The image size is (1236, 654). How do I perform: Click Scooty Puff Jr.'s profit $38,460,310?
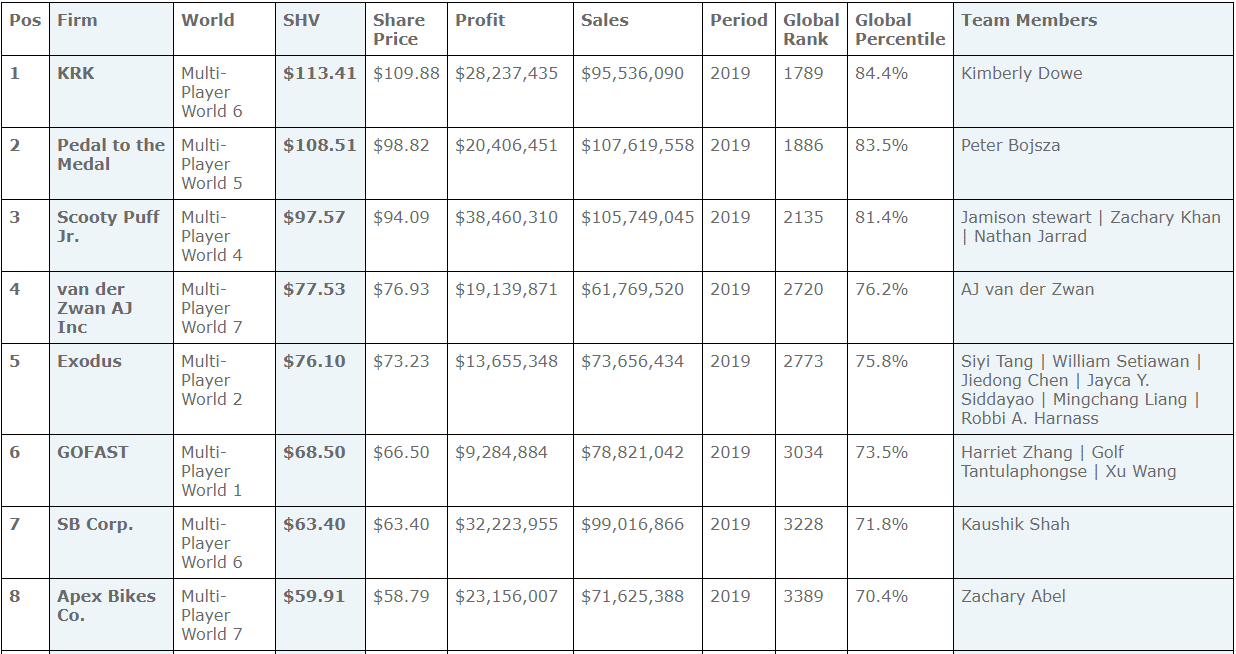click(506, 217)
